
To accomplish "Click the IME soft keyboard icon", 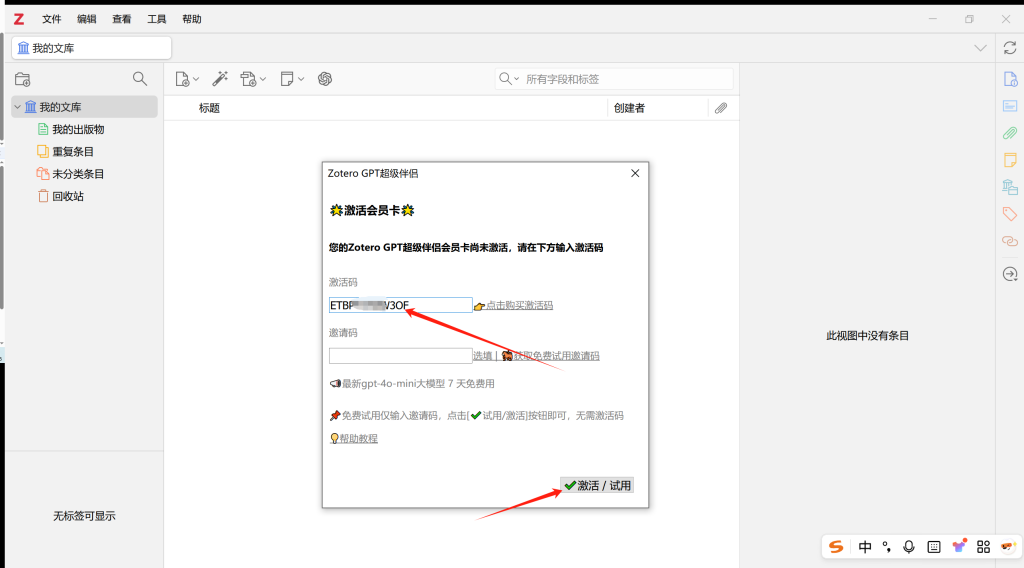I will [x=934, y=547].
